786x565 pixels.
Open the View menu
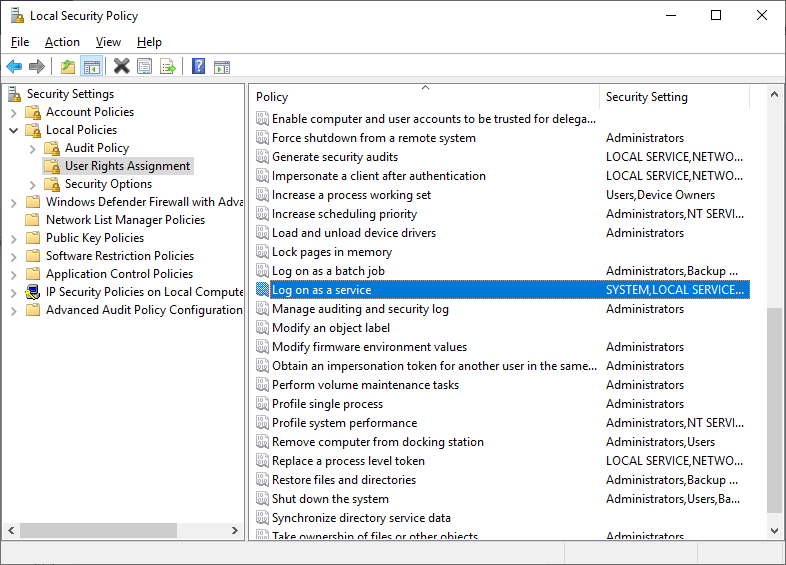click(108, 42)
